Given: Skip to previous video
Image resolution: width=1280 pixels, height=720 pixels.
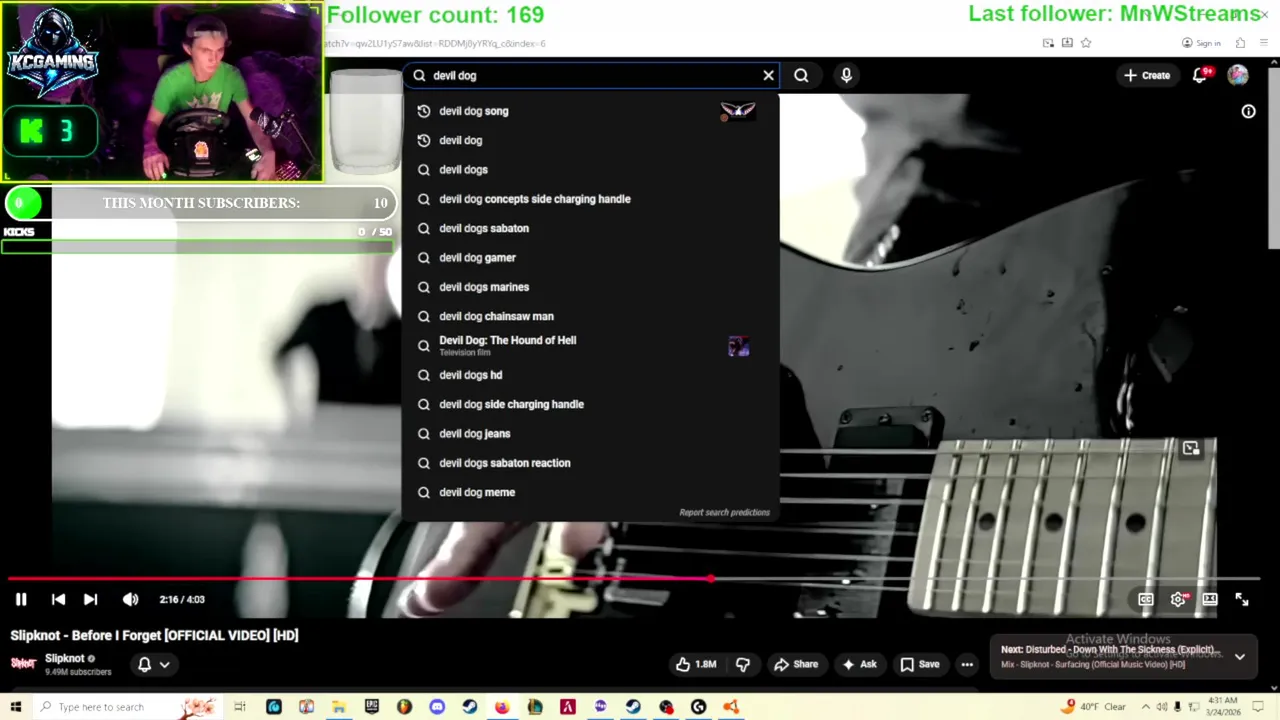Looking at the screenshot, I should [58, 599].
